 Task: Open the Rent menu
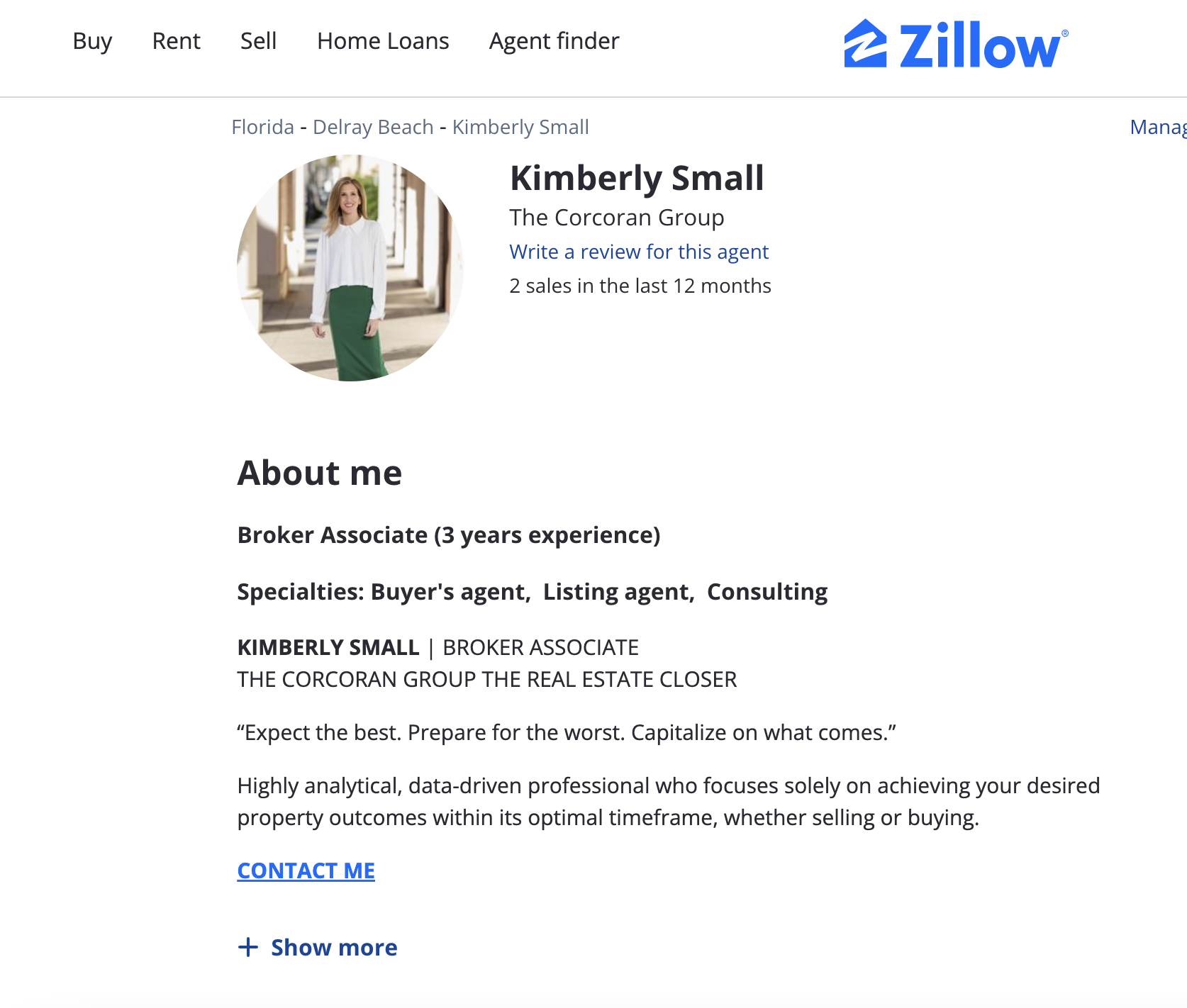click(176, 41)
